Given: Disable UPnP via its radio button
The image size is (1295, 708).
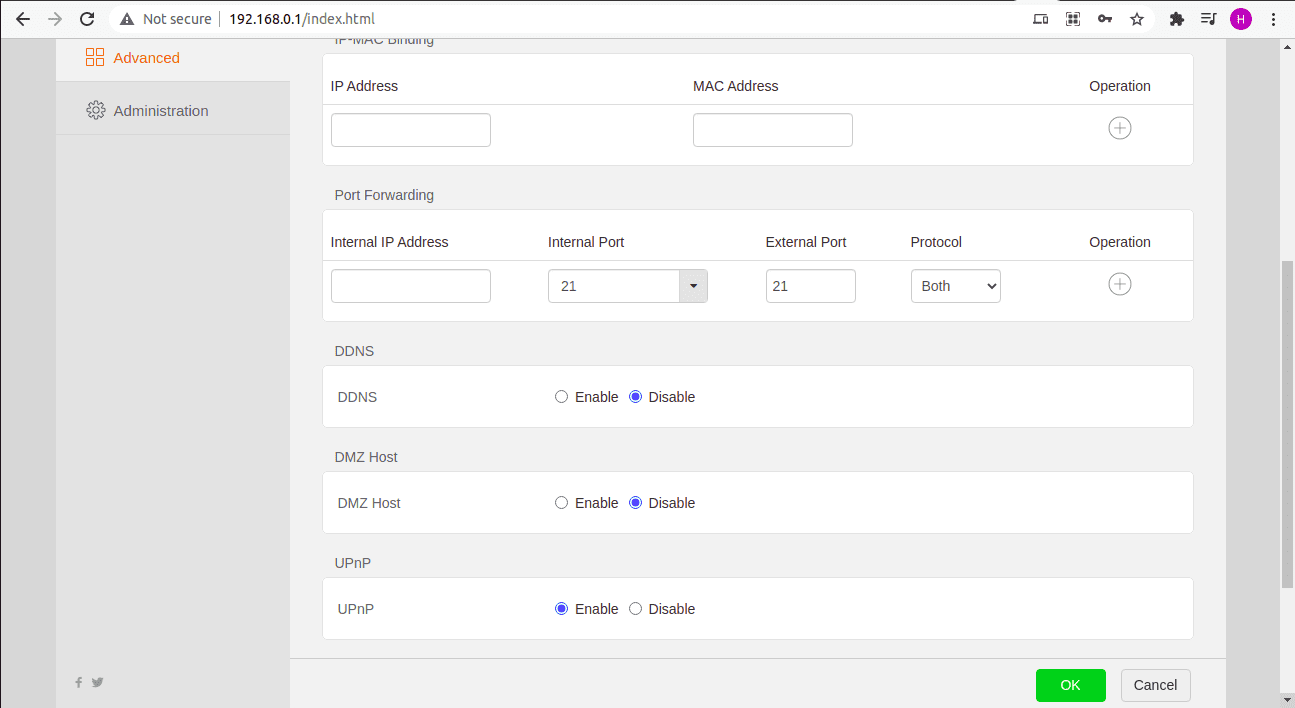Looking at the screenshot, I should click(x=635, y=608).
